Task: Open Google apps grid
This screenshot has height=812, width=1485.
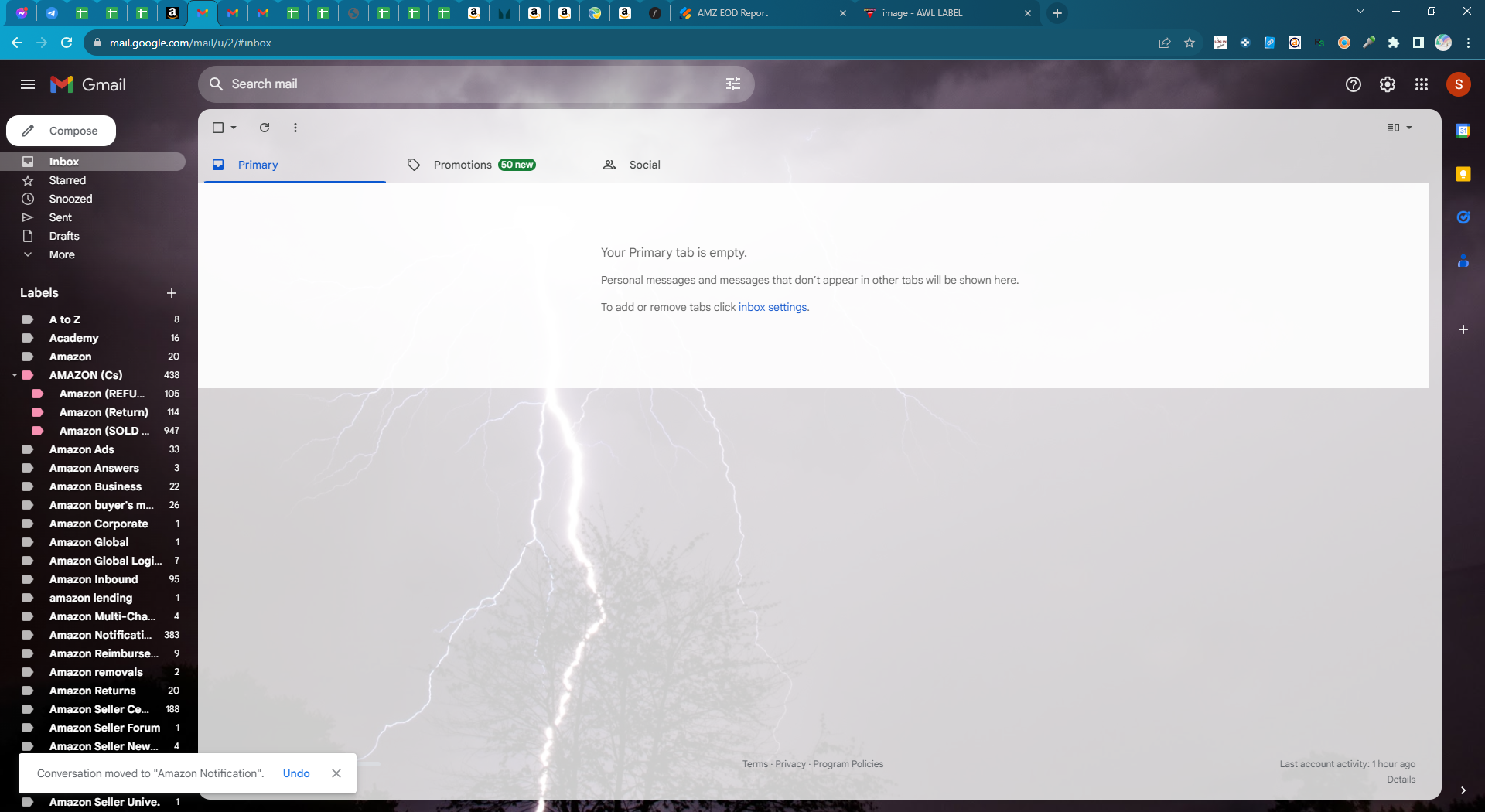Action: coord(1422,84)
